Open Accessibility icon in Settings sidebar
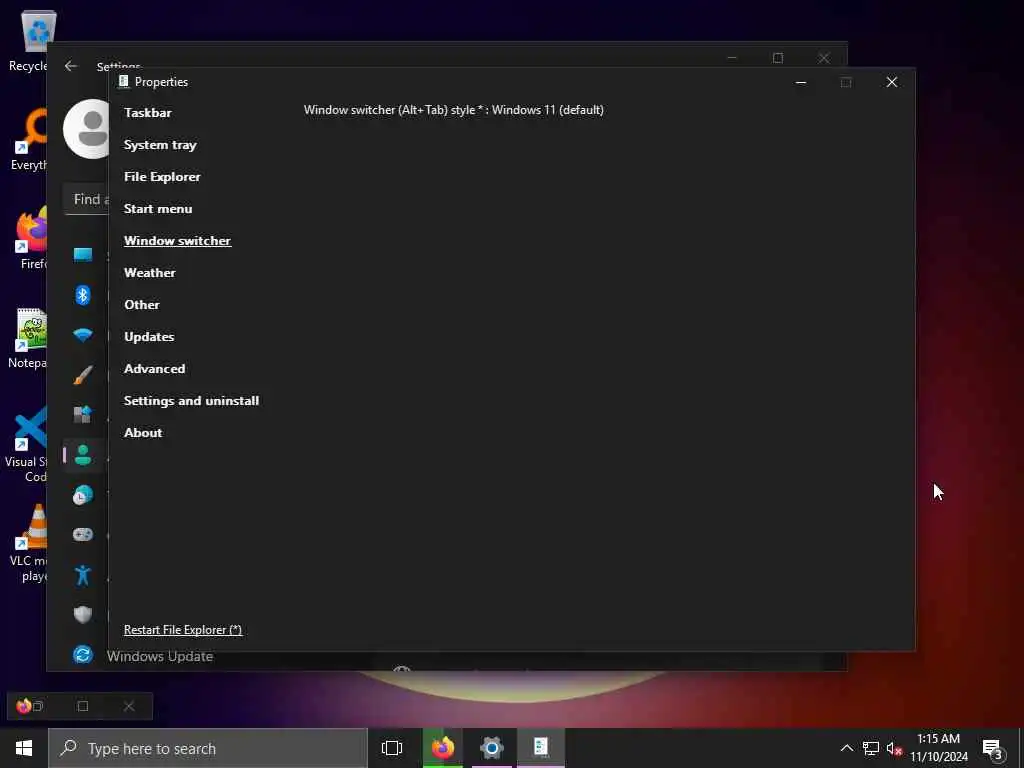This screenshot has height=768, width=1024. point(83,575)
